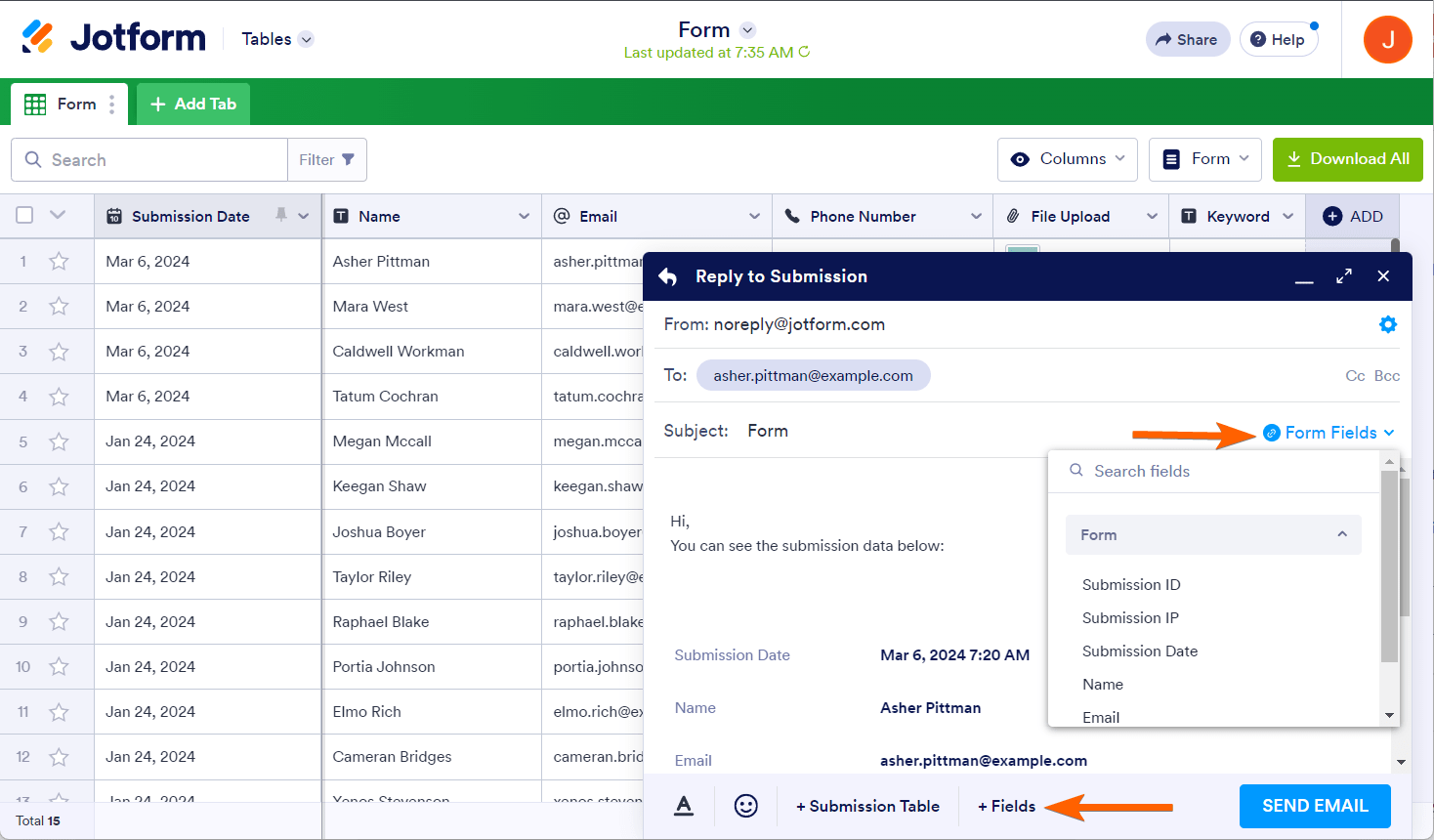The width and height of the screenshot is (1434, 840).
Task: Expand the reply panel to full screen
Action: [x=1344, y=276]
